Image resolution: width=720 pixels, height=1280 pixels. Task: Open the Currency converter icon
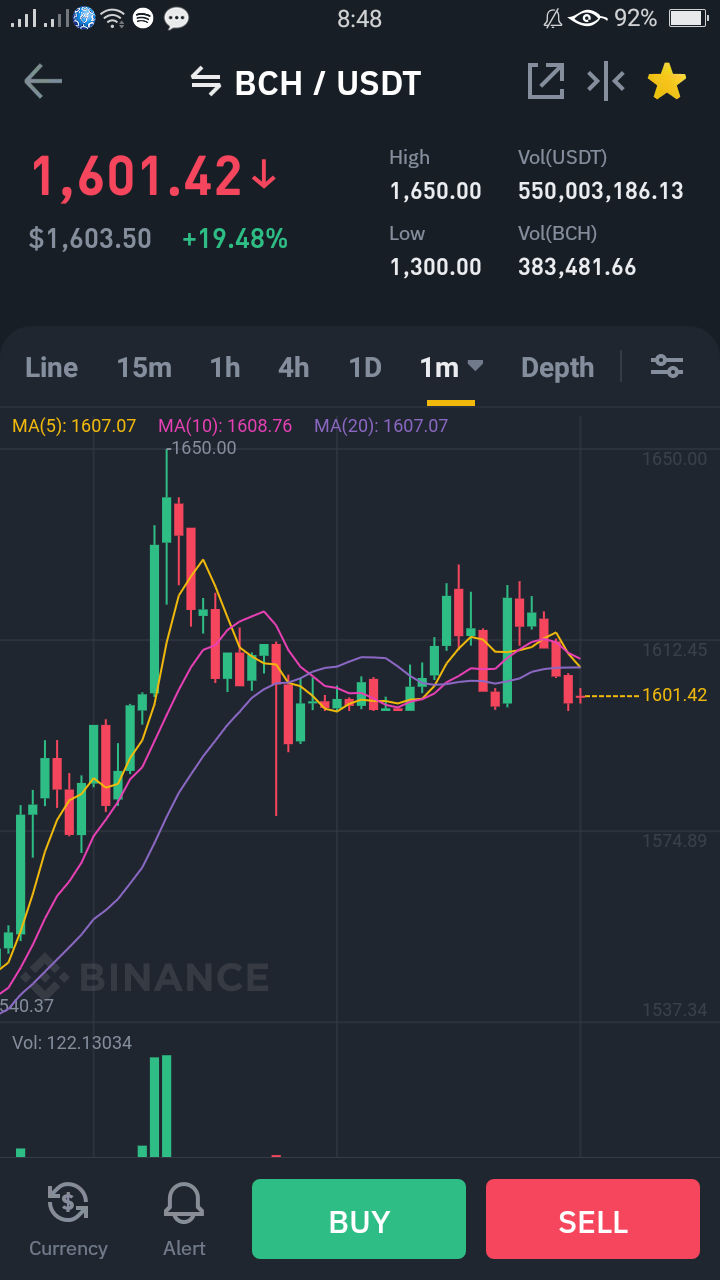click(x=68, y=1202)
